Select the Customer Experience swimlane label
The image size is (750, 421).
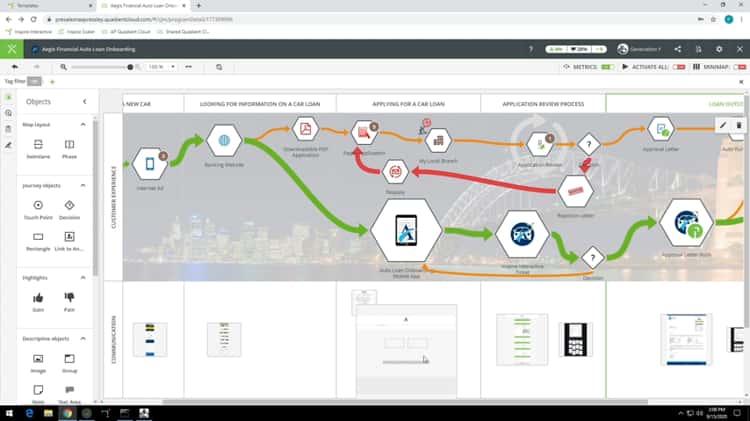tap(113, 197)
